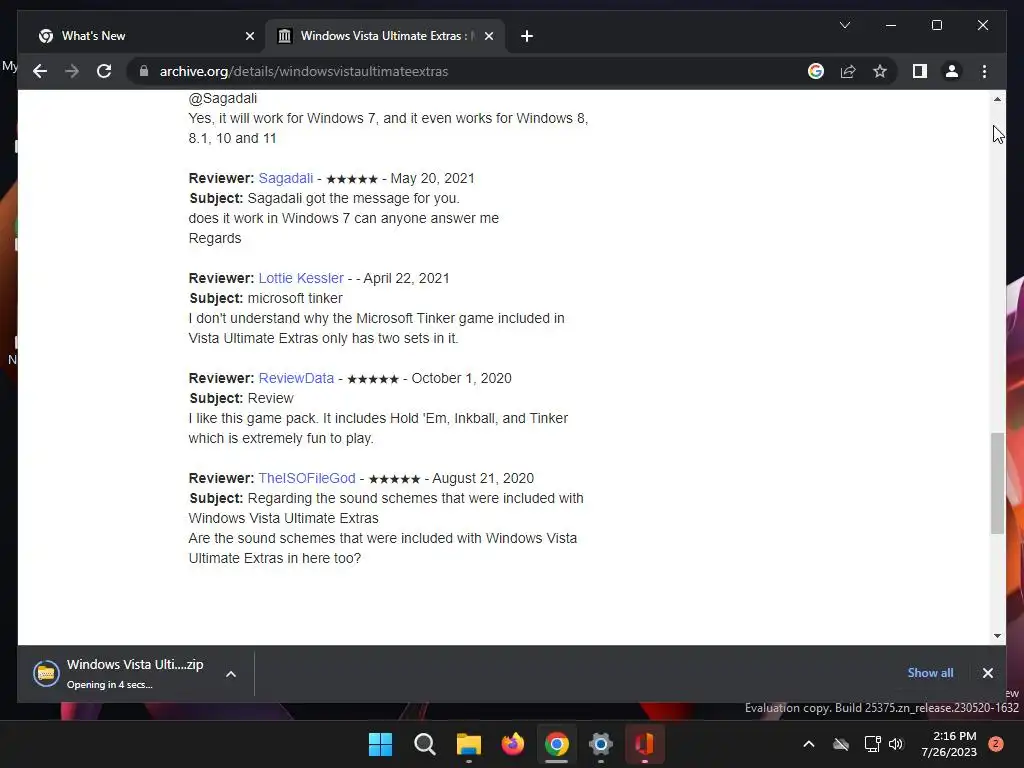Click the 'May 20, 2021' review date
1024x768 pixels.
click(432, 178)
